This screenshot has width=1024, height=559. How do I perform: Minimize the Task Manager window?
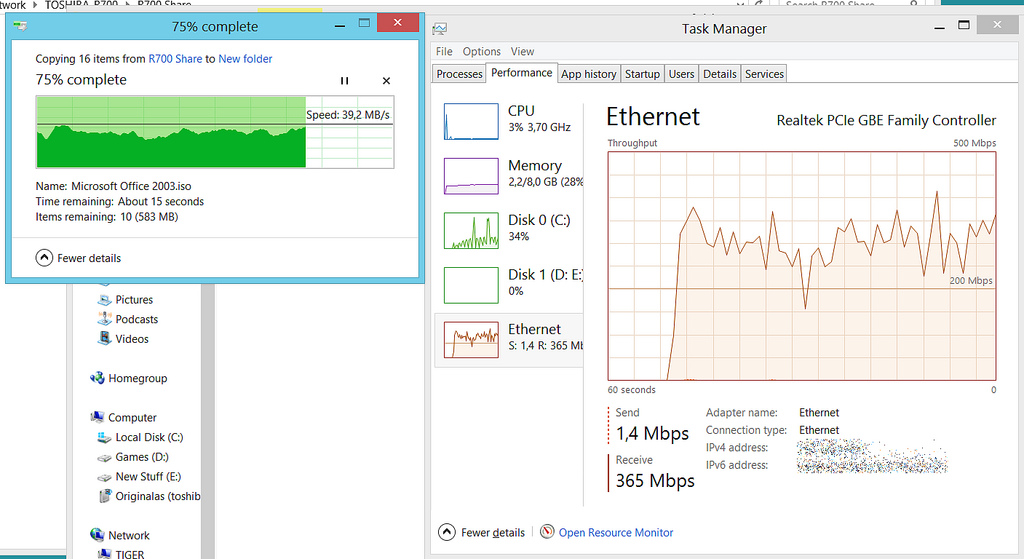click(939, 28)
